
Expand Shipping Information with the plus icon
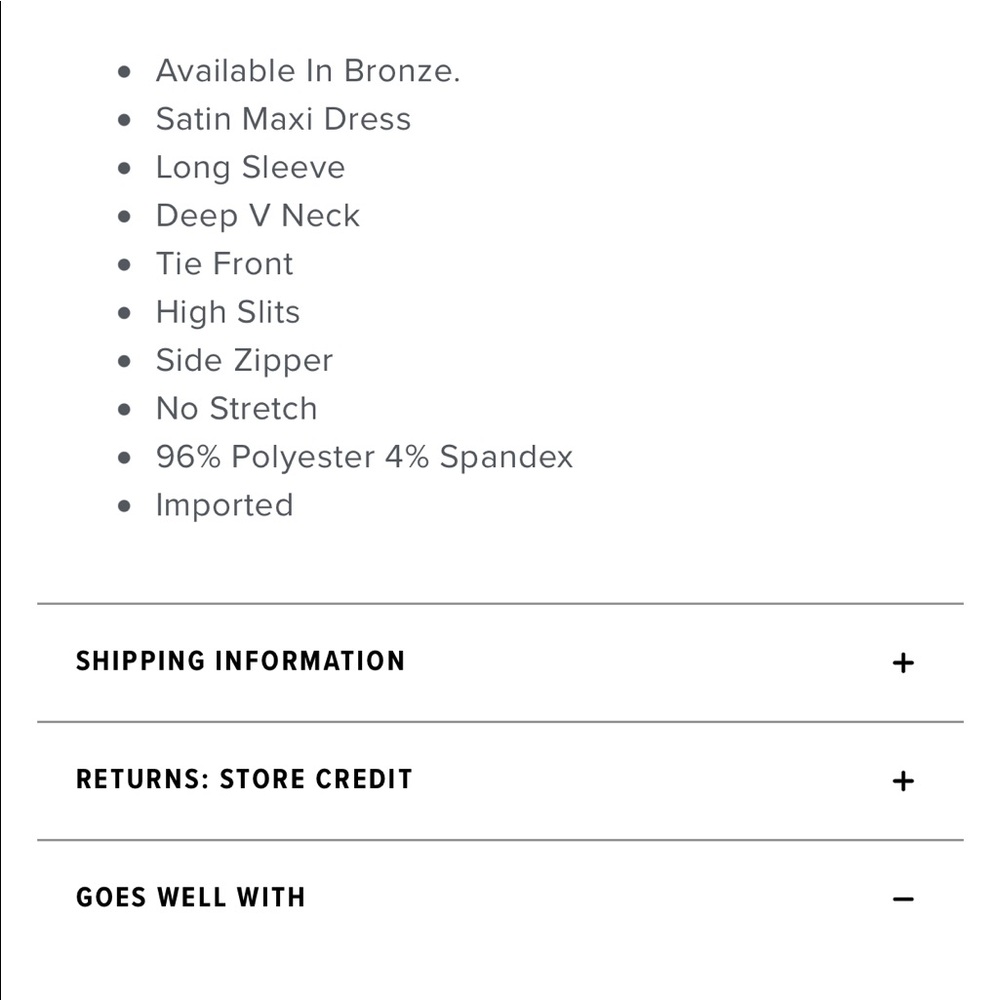coord(903,663)
